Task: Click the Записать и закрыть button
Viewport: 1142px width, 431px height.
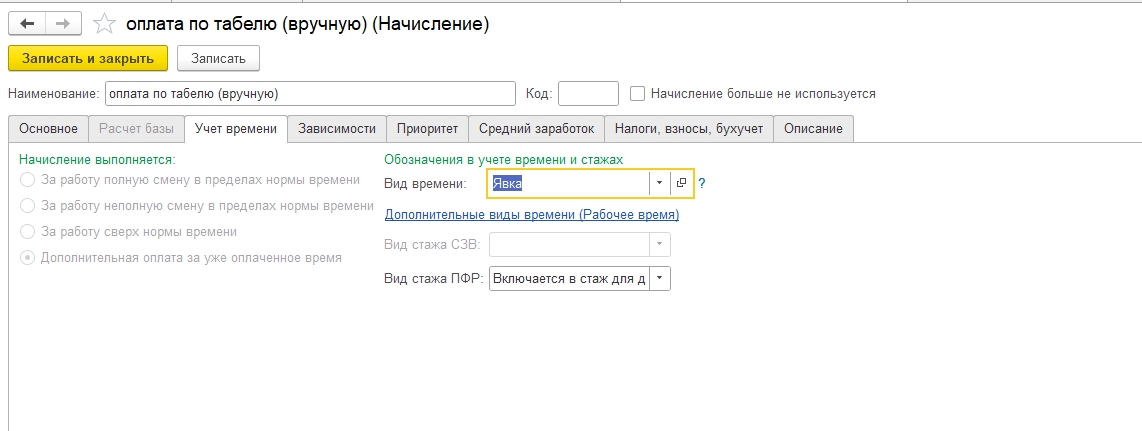Action: pos(88,59)
